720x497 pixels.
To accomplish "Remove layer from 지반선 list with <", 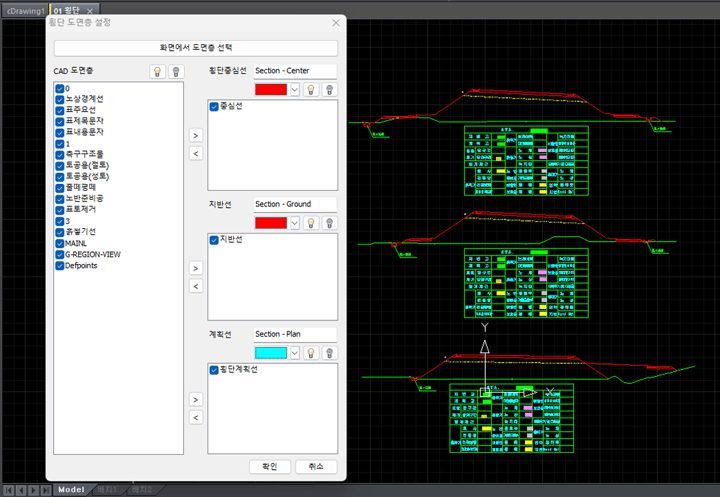I will tap(196, 286).
